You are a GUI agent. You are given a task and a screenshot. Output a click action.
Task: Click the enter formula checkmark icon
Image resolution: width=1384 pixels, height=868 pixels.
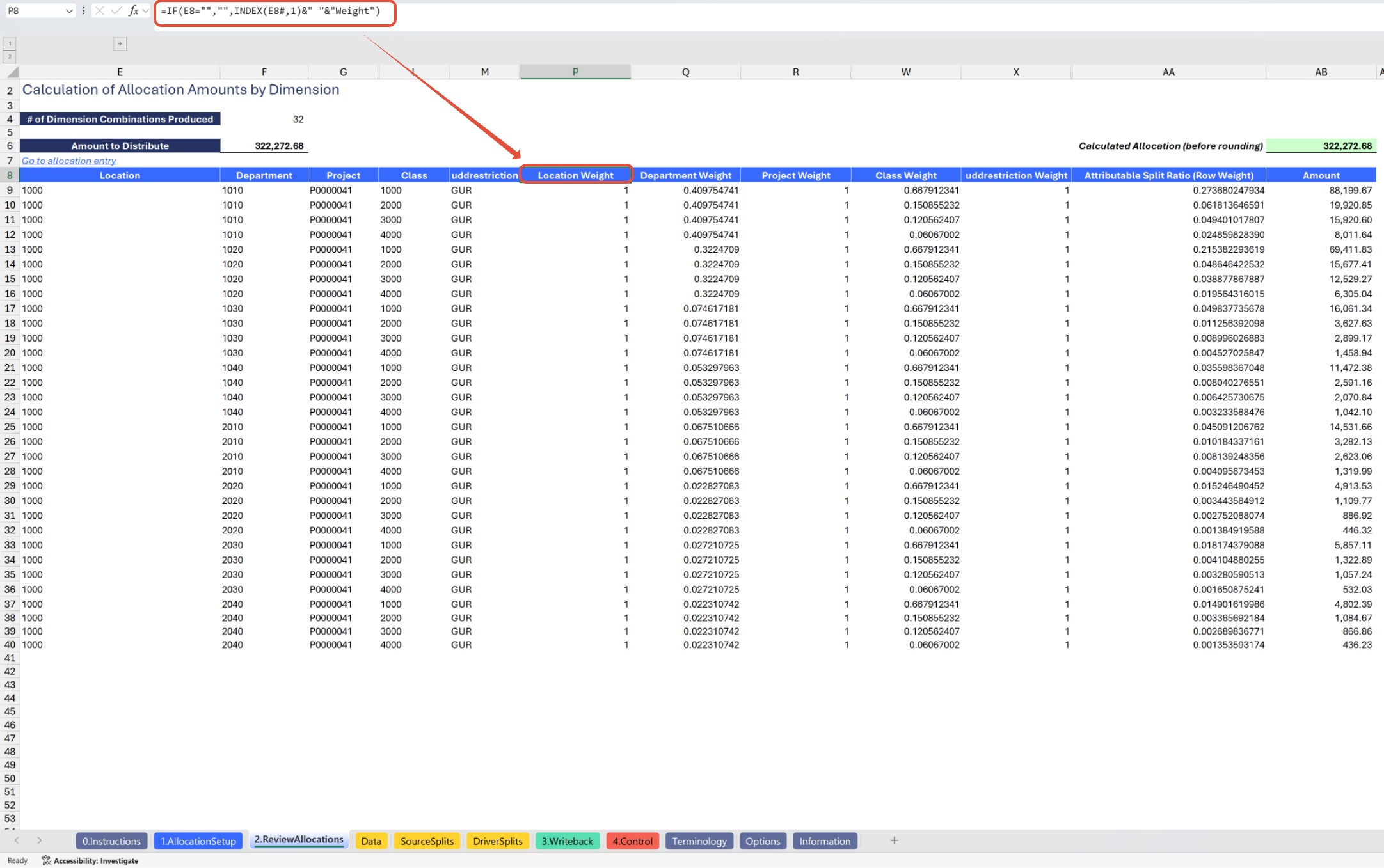(x=116, y=10)
